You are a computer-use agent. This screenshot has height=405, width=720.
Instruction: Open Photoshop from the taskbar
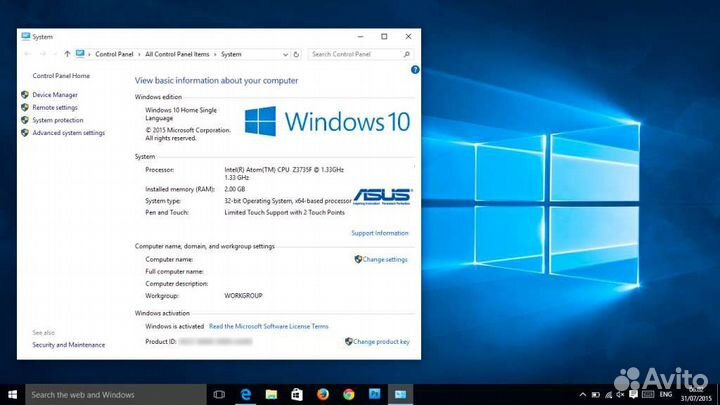point(375,394)
